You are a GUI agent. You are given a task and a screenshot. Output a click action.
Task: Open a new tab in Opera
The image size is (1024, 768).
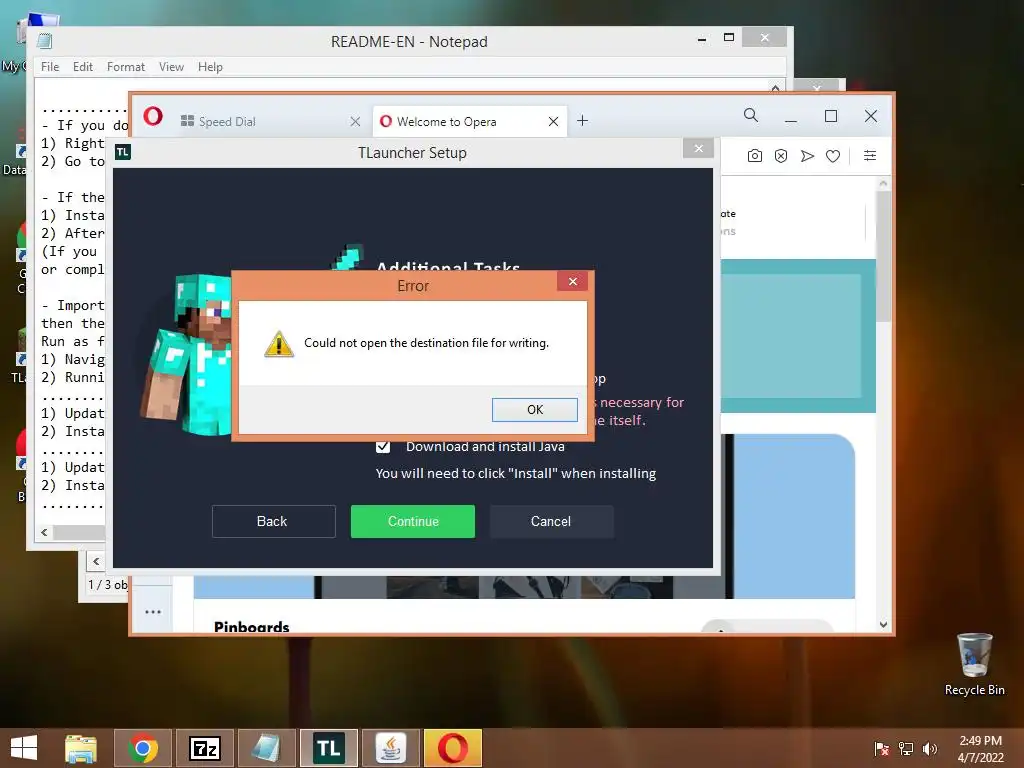click(583, 121)
